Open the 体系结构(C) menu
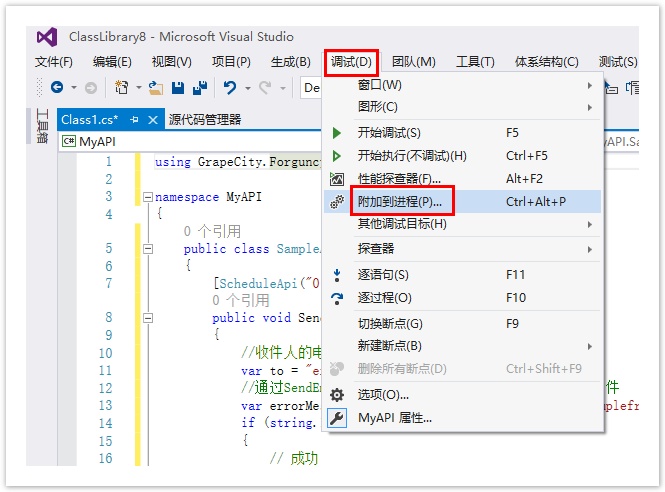The height and width of the screenshot is (492, 665). click(547, 62)
